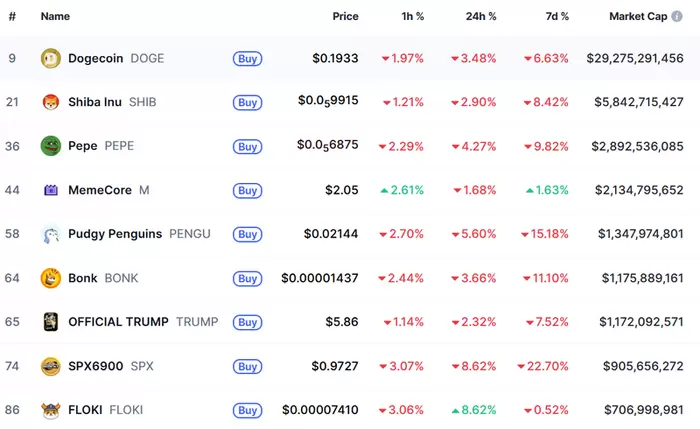The height and width of the screenshot is (429, 700).
Task: Click the Dogecoin coin logo icon
Action: point(50,58)
